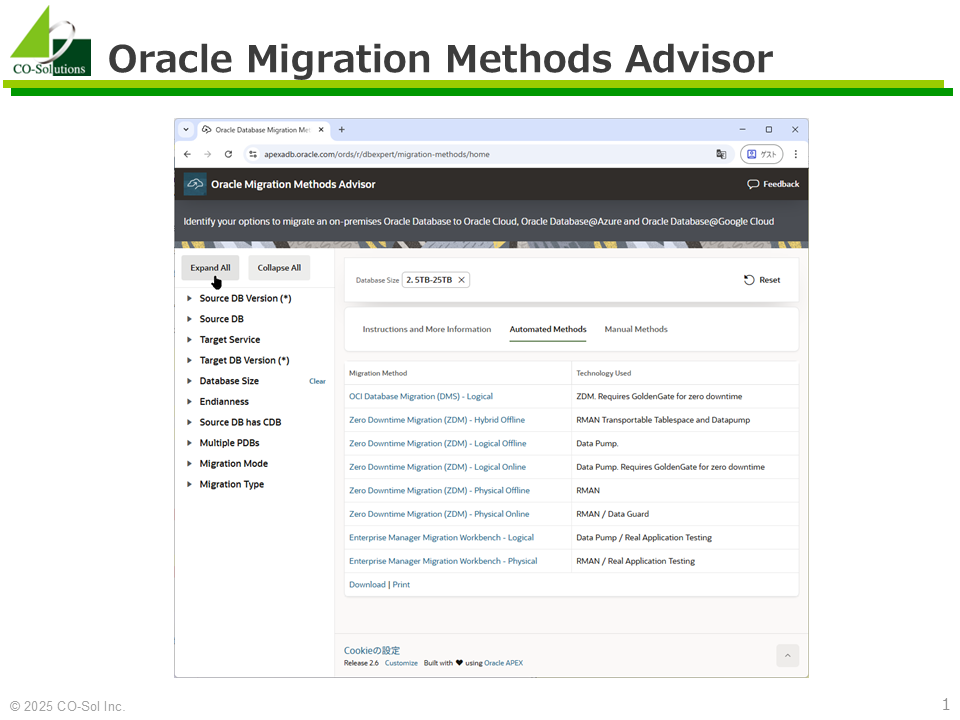Go back using the browser back arrow
960x720 pixels.
click(x=187, y=154)
